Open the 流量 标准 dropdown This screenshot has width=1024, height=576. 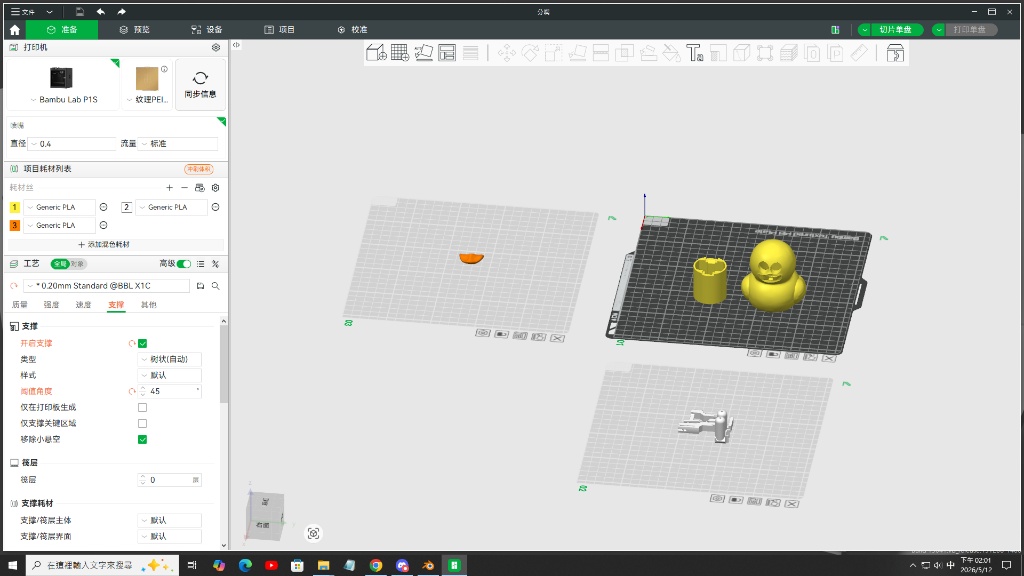(178, 144)
